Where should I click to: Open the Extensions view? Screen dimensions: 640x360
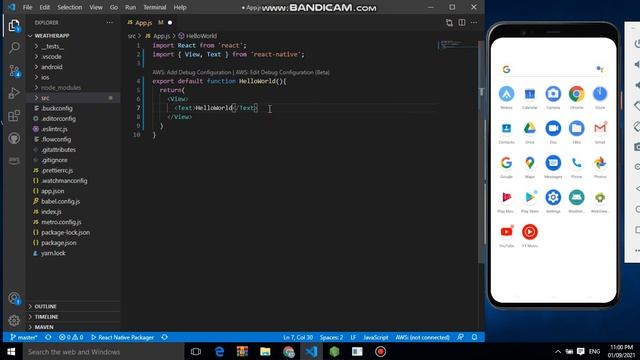click(14, 116)
